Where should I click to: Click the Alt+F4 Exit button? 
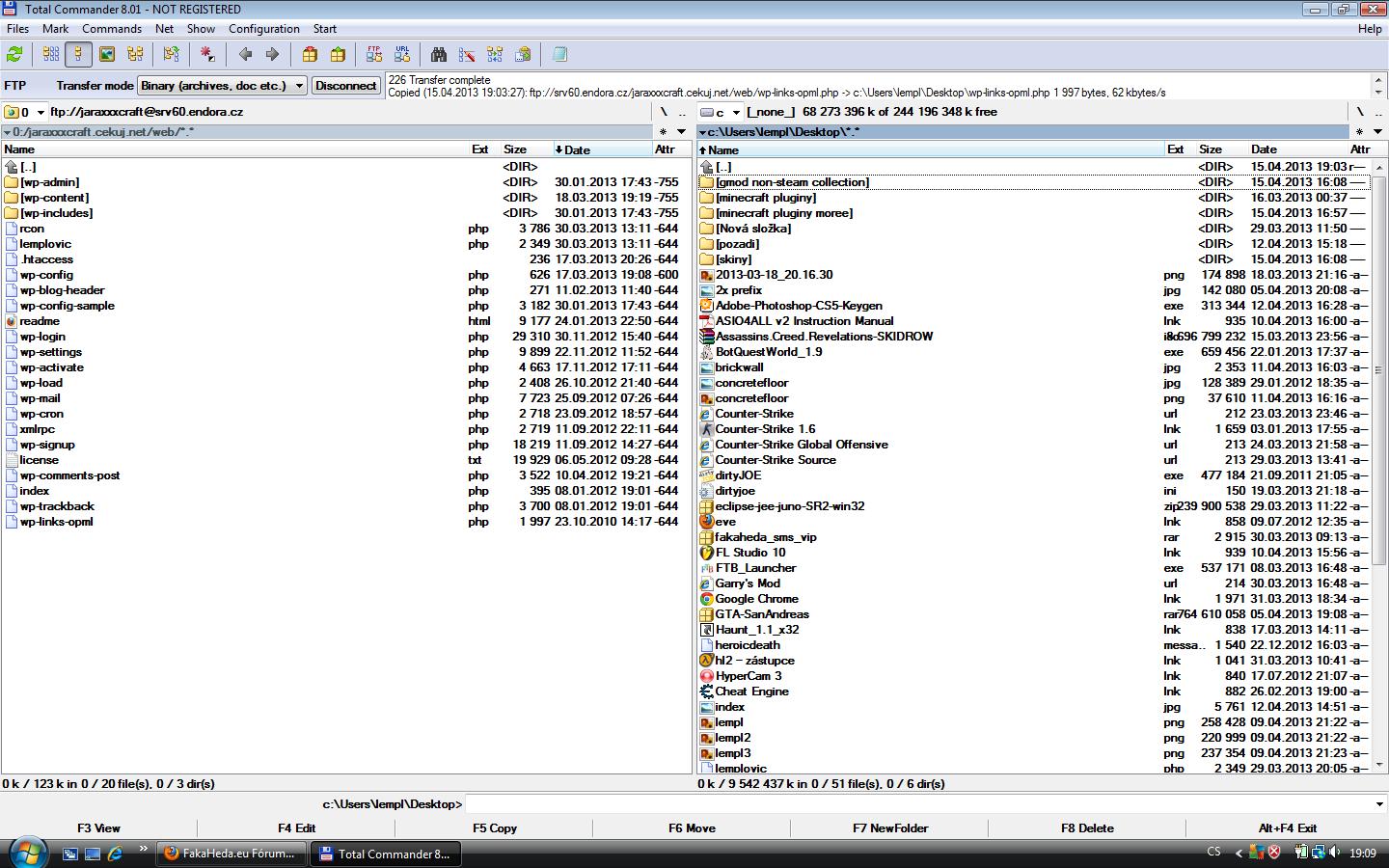pyautogui.click(x=1287, y=827)
